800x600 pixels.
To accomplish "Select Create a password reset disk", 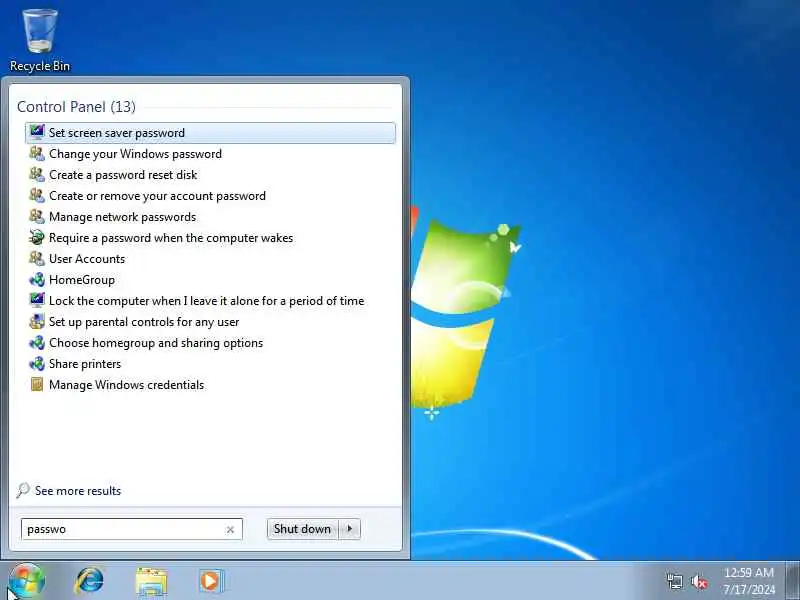I will (210, 174).
